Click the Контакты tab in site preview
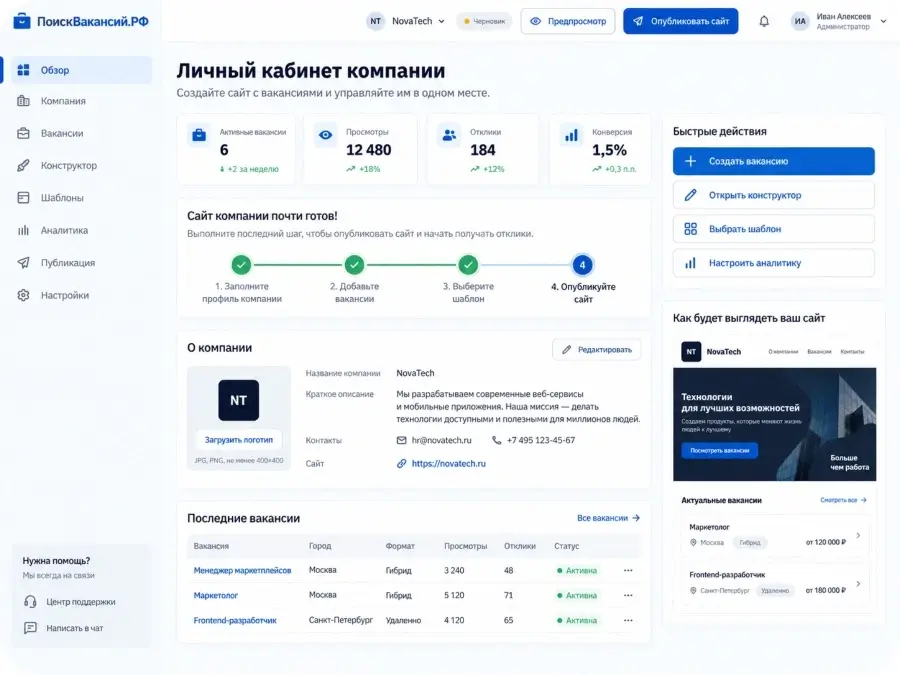The width and height of the screenshot is (900, 675). click(x=852, y=351)
